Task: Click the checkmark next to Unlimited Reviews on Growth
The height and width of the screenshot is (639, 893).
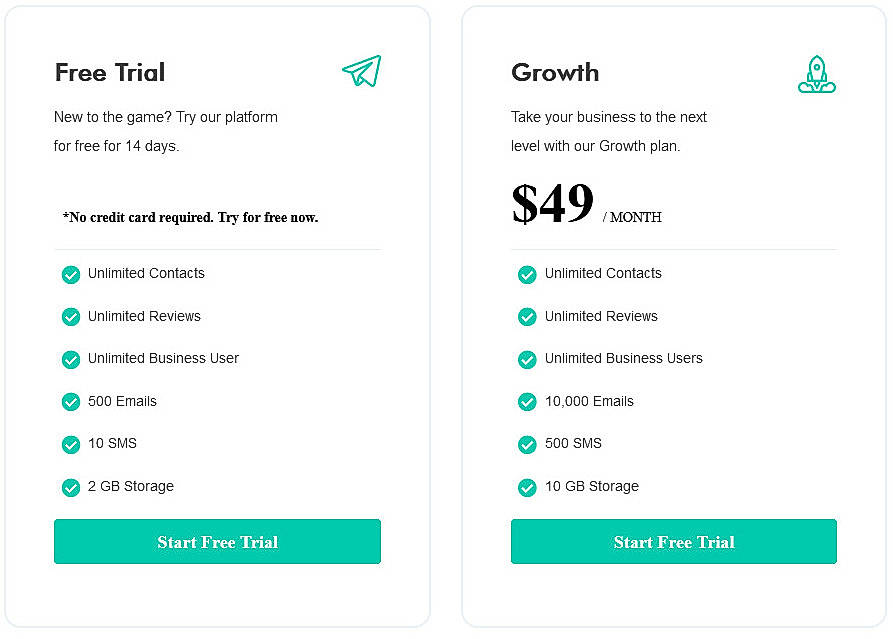Action: click(527, 317)
